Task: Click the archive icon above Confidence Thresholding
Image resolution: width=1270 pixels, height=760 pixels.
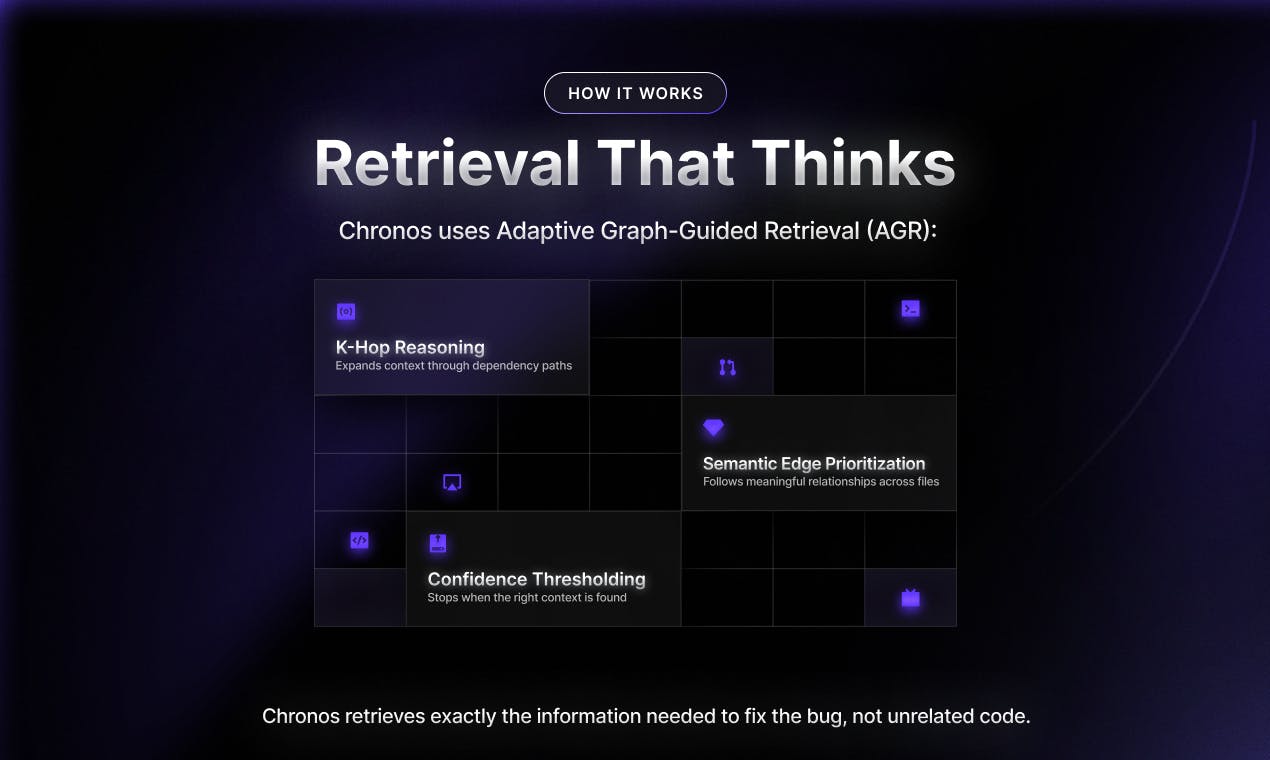Action: click(x=437, y=544)
